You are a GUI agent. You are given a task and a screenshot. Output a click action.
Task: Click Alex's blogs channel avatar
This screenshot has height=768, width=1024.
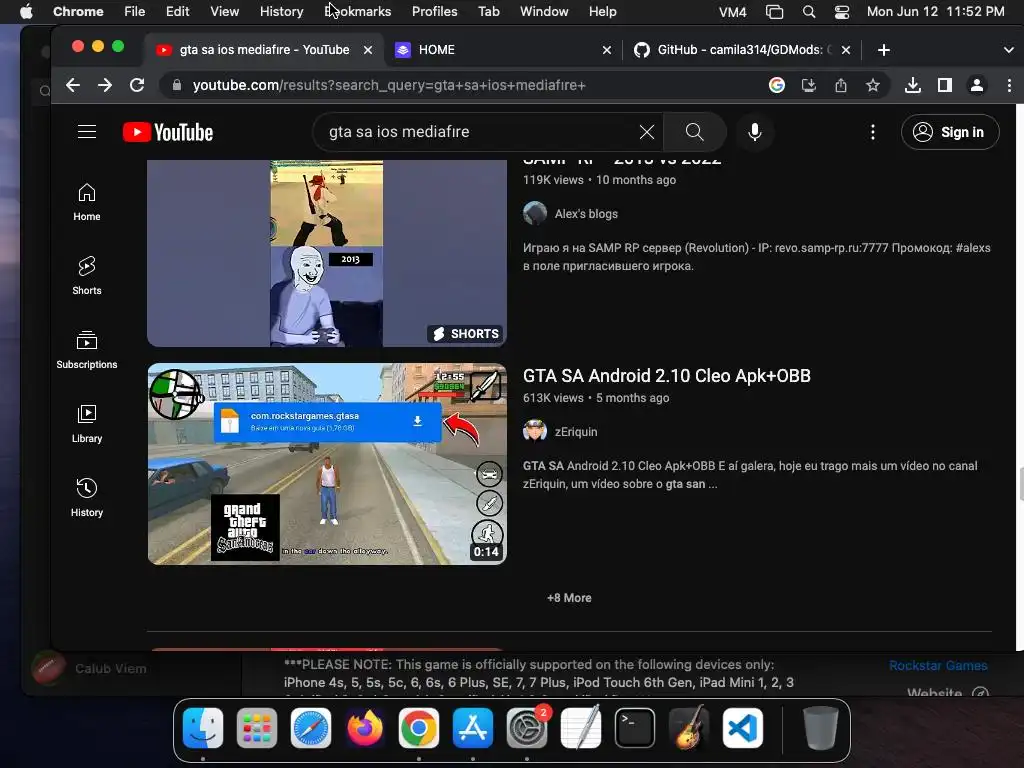click(x=535, y=213)
